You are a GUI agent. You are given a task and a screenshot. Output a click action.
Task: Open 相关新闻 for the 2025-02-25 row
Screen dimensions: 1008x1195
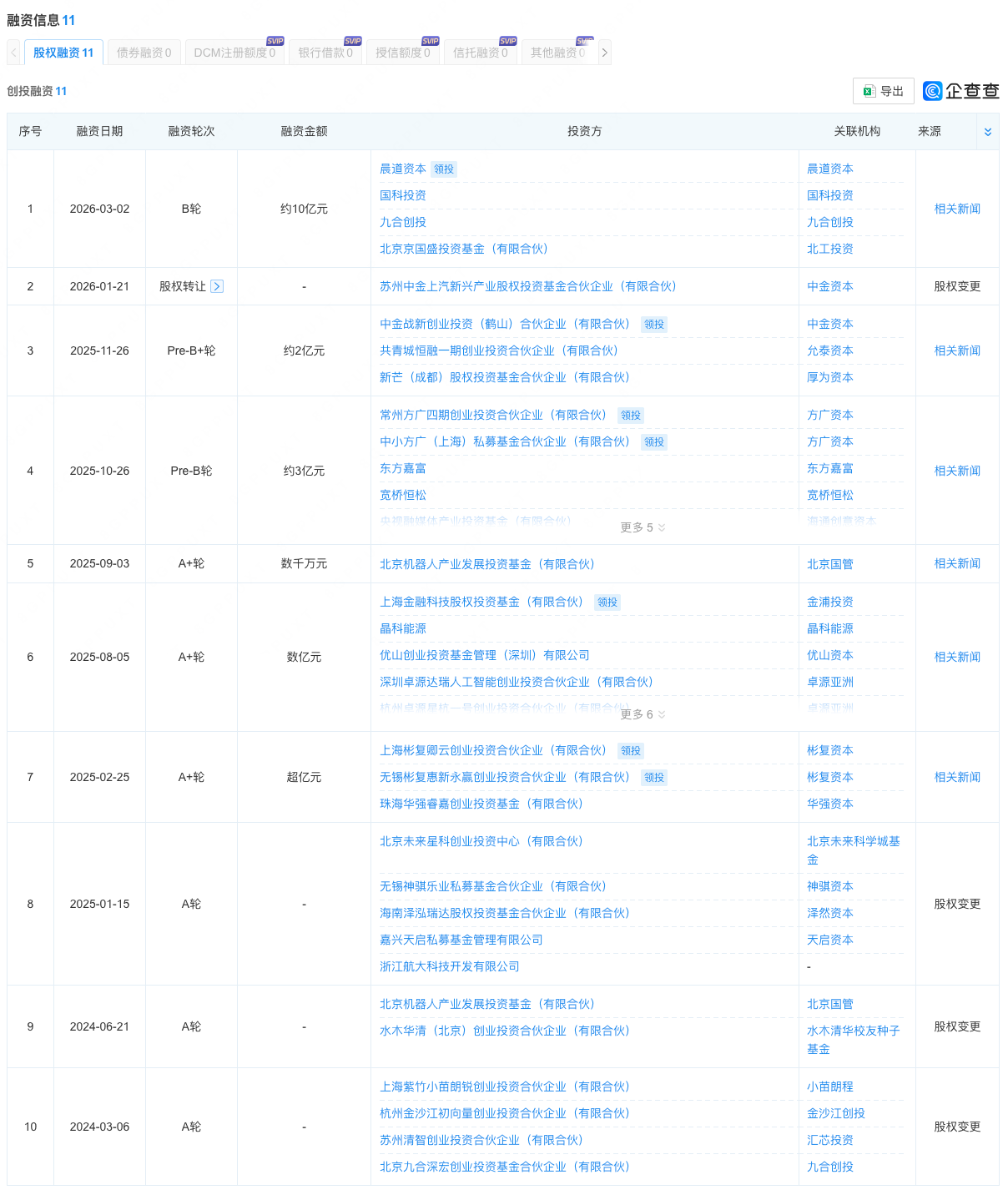tap(957, 777)
